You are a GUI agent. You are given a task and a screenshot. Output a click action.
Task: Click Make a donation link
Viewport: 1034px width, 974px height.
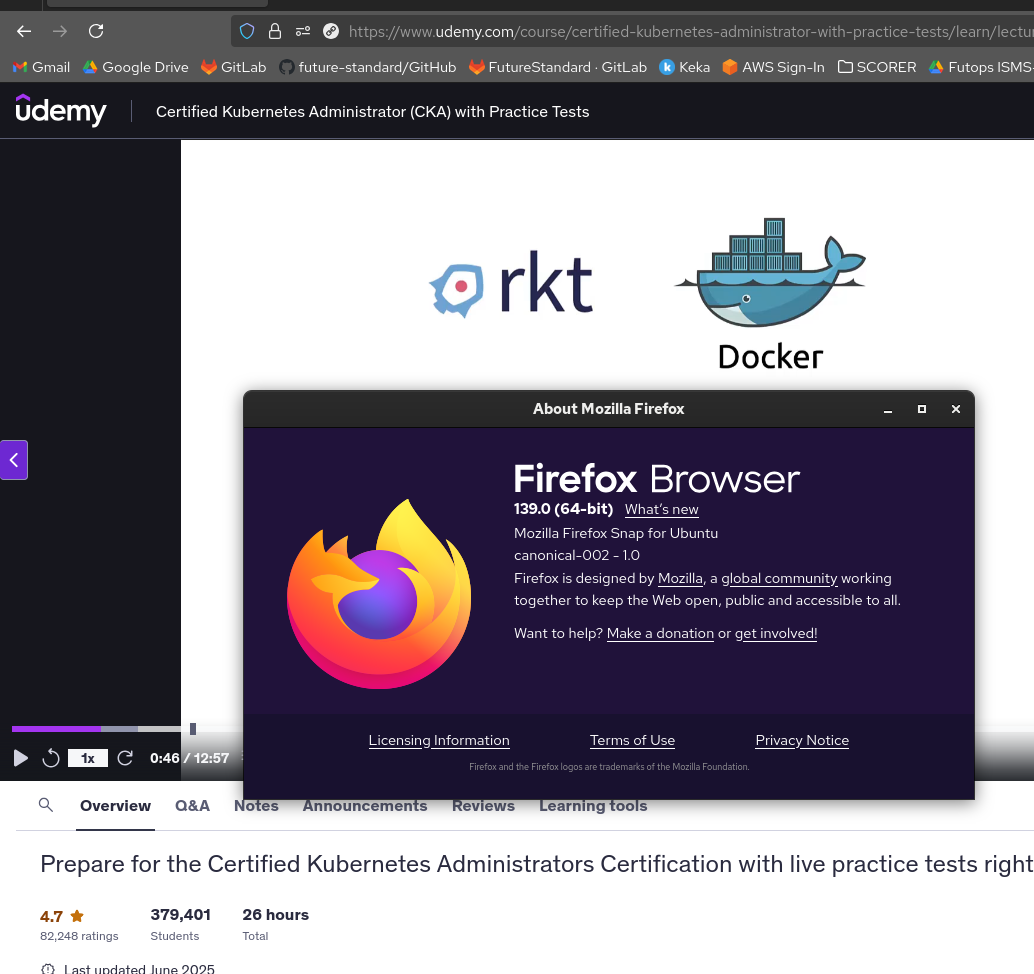(x=660, y=633)
